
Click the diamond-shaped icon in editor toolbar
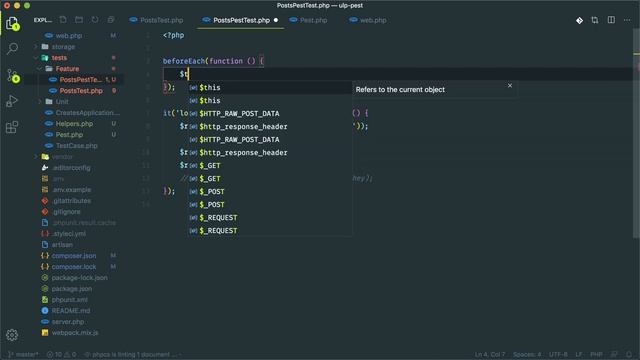point(579,20)
